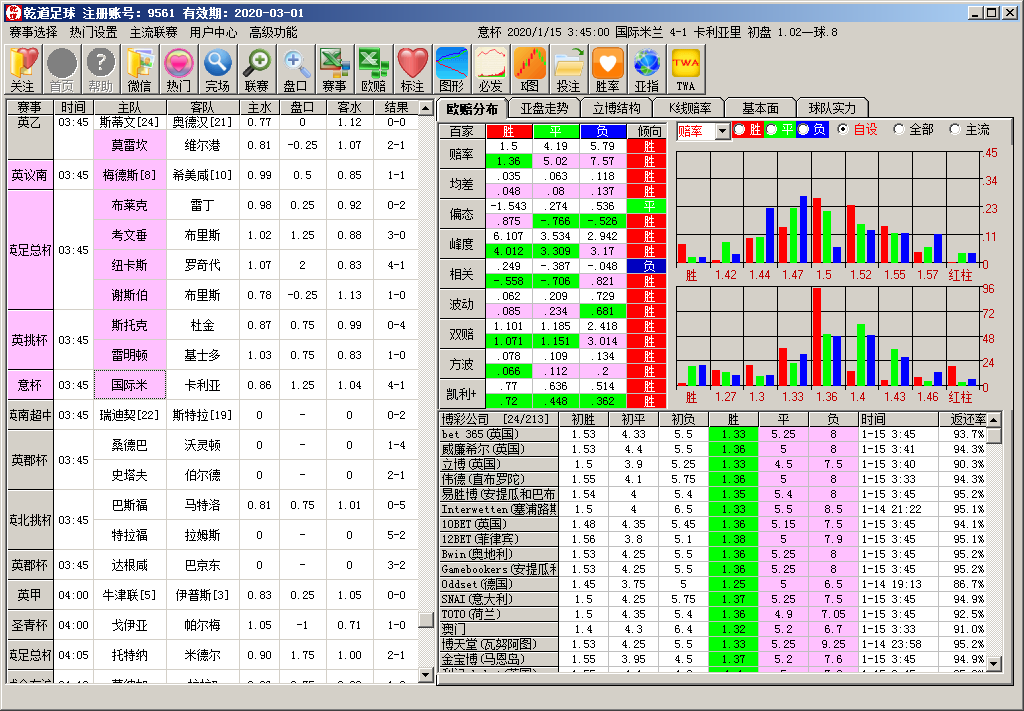Viewport: 1024px width, 711px height.
Task: Switch to the 亚盘走势 tab
Action: [544, 108]
